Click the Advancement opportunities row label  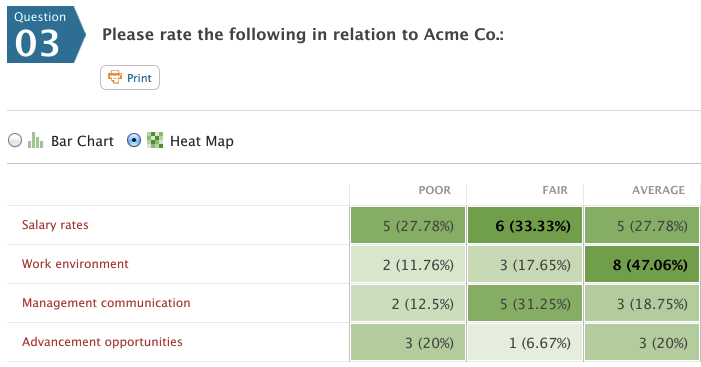point(102,342)
